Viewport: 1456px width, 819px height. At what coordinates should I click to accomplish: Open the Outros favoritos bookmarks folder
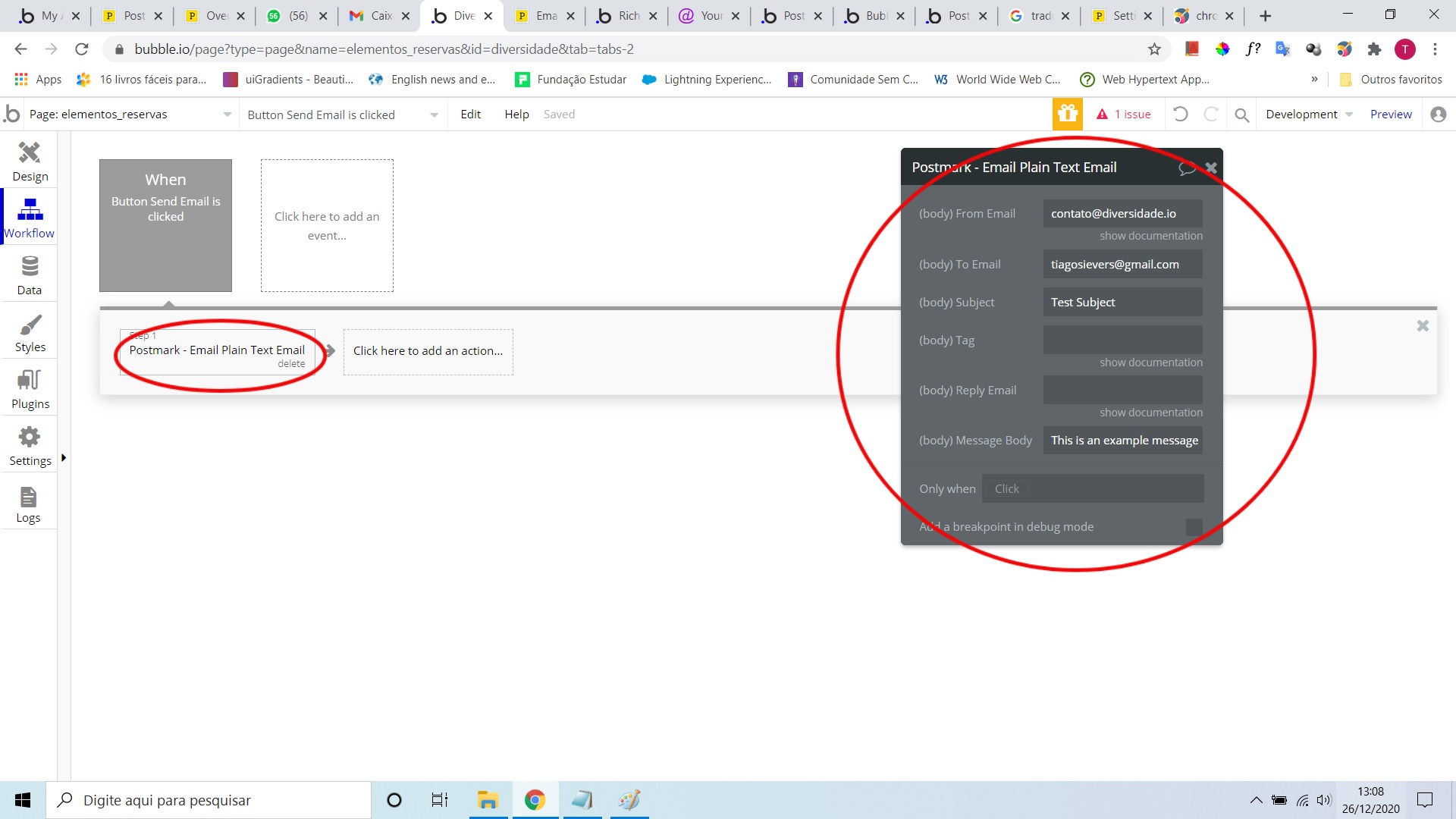coord(1391,80)
